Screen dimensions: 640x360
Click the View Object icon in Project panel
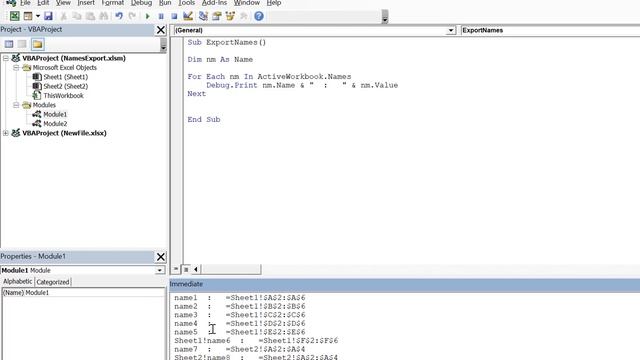click(22, 44)
